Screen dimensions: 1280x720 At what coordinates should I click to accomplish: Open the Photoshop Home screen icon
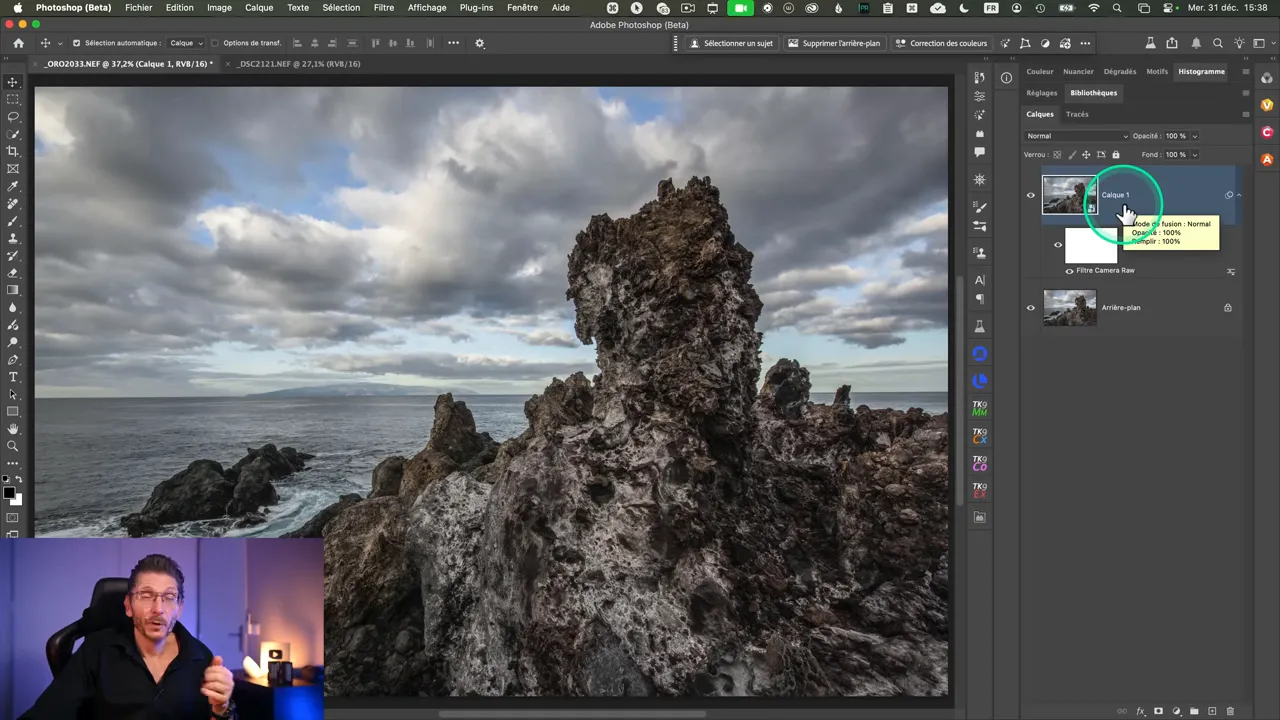(18, 43)
